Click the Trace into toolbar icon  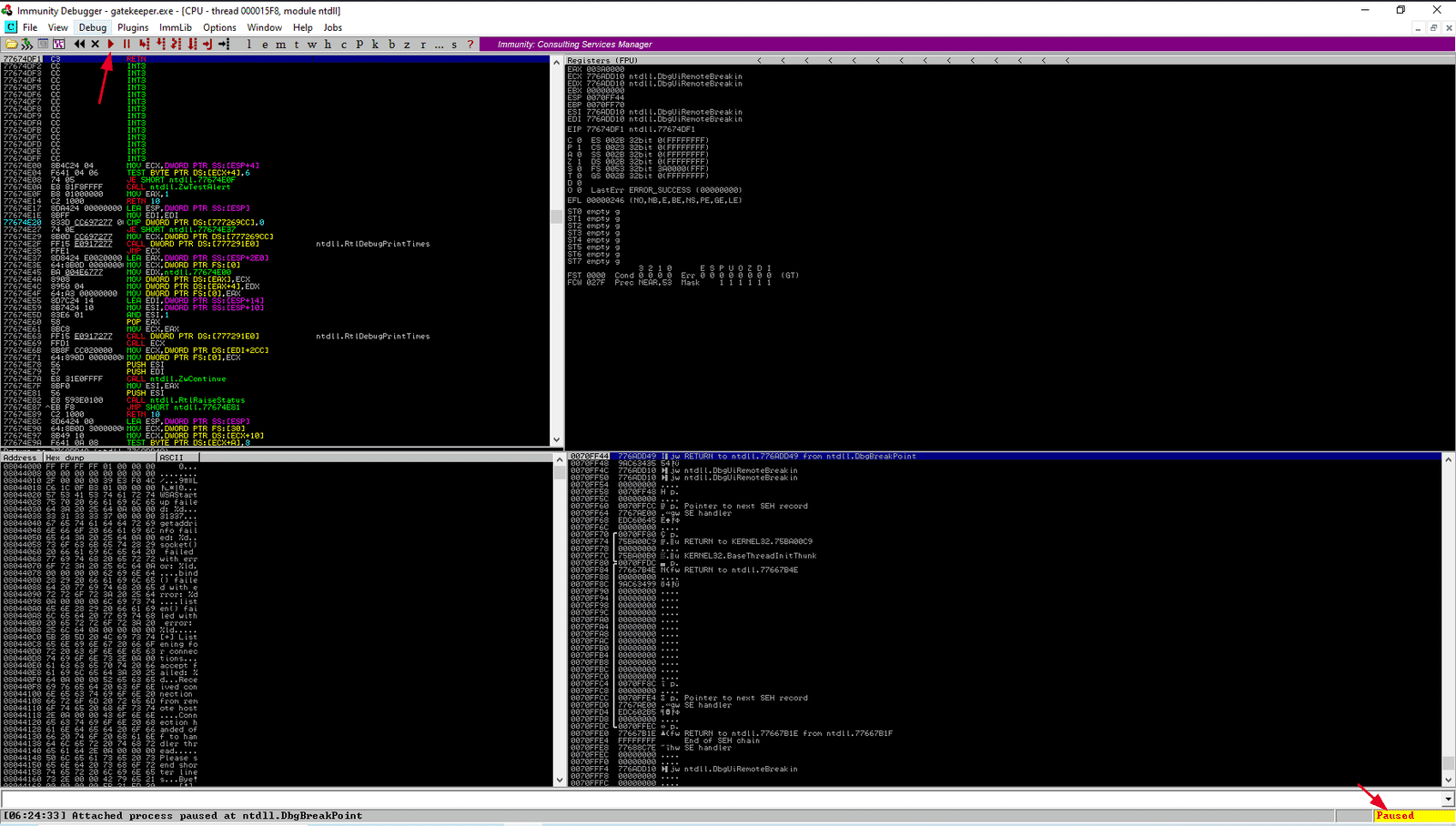pyautogui.click(x=176, y=44)
